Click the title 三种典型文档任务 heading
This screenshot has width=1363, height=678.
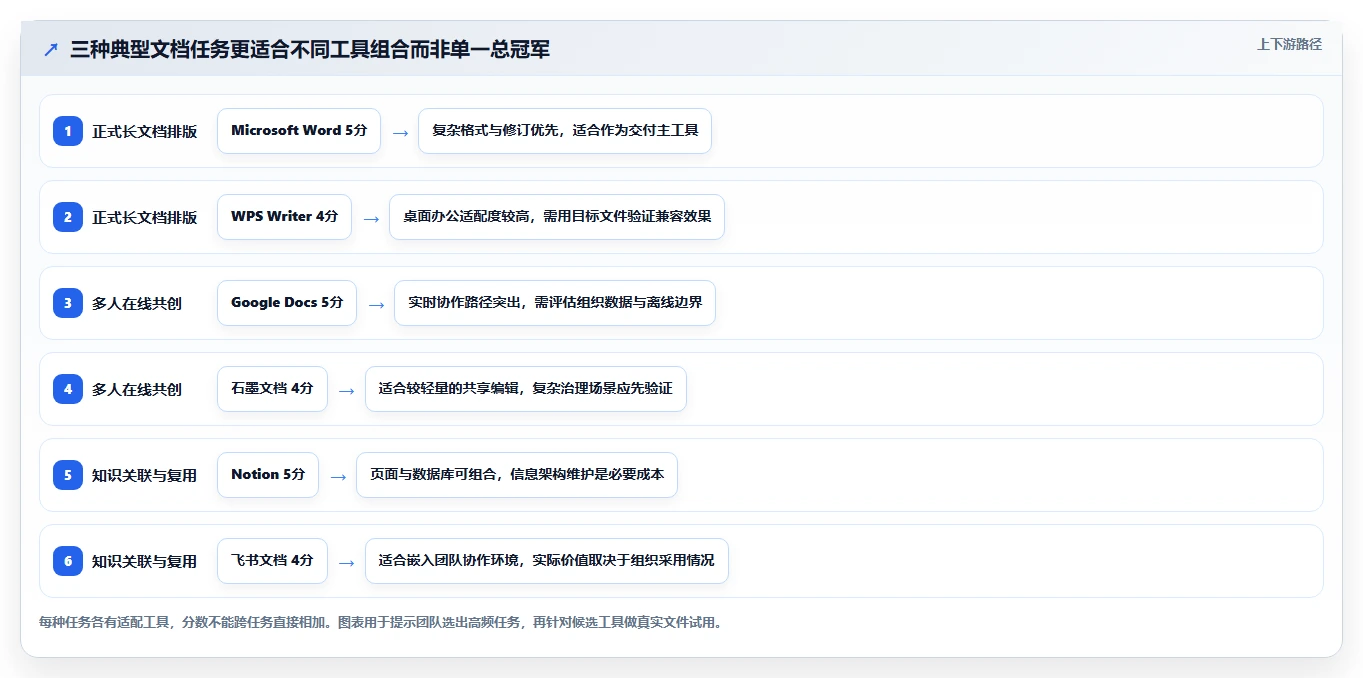(310, 49)
